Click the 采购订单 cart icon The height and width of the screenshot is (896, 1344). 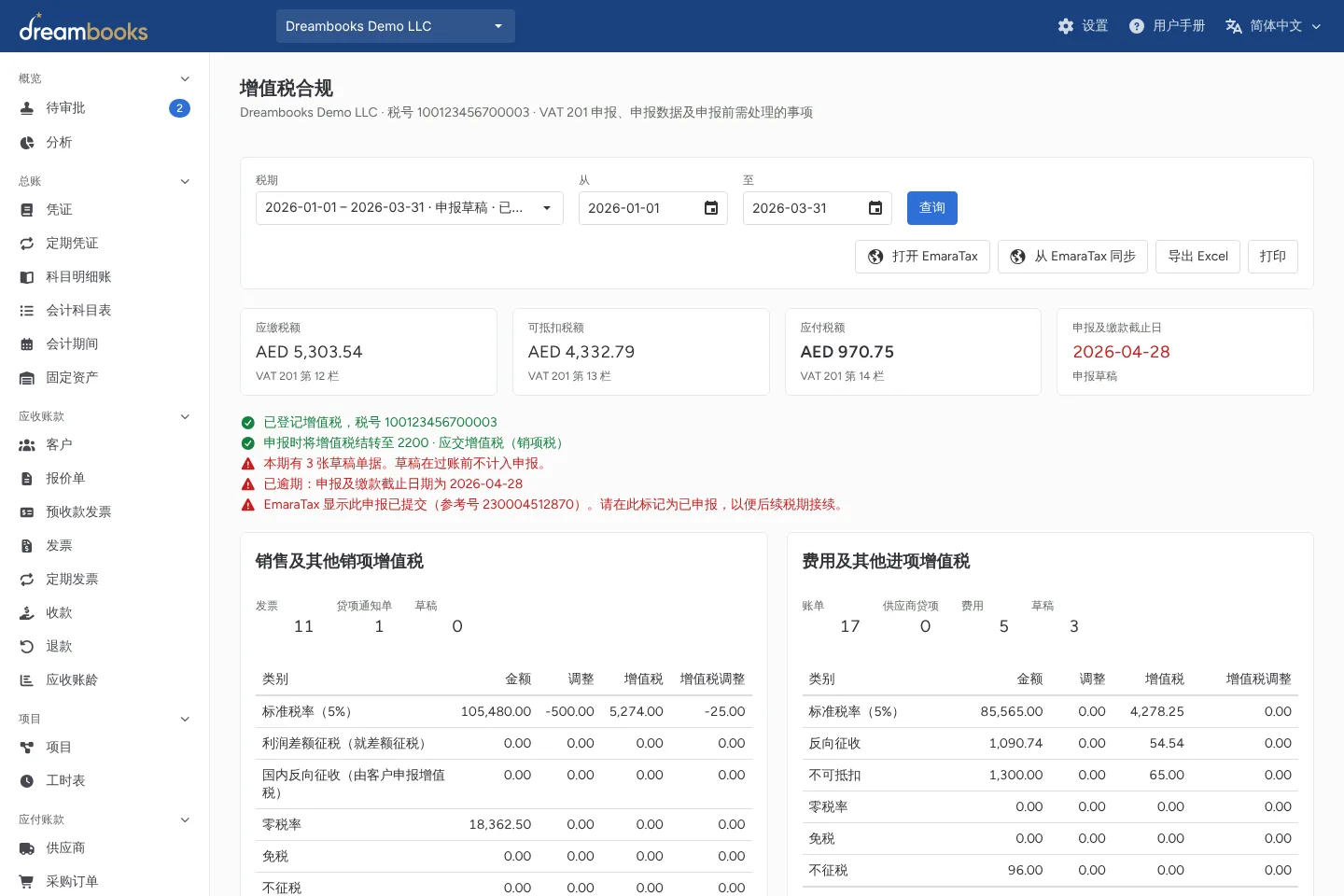27,882
